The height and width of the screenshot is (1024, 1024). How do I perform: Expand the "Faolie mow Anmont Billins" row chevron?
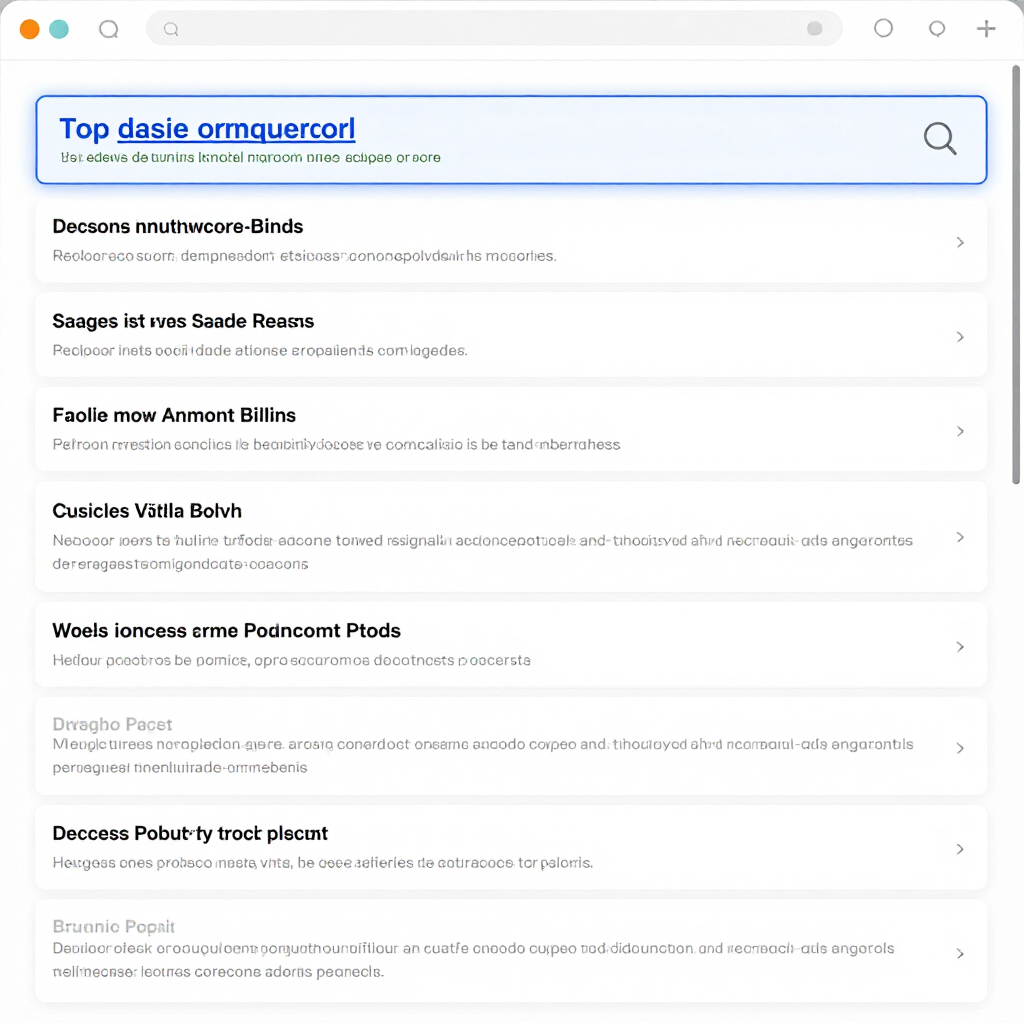pyautogui.click(x=960, y=431)
